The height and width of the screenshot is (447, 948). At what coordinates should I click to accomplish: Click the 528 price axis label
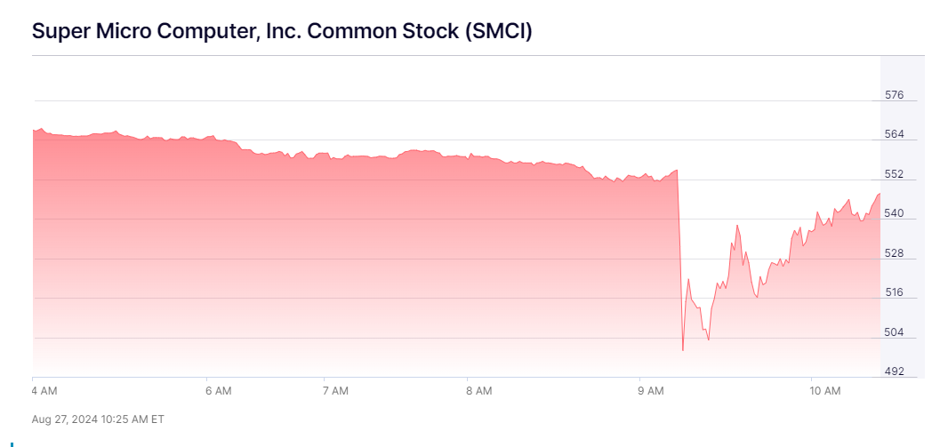pyautogui.click(x=894, y=254)
